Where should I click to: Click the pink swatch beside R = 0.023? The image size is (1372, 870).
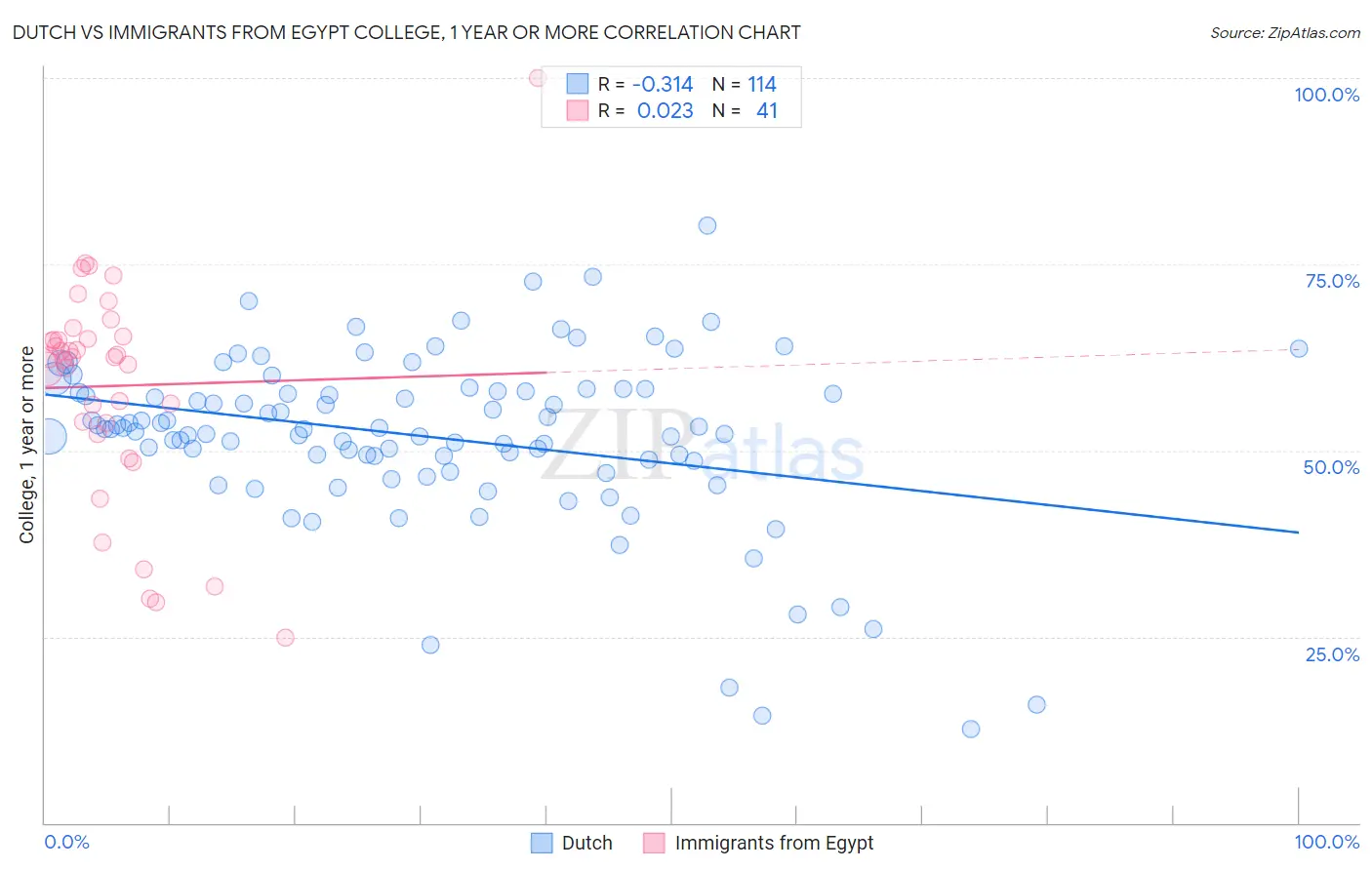point(578,110)
